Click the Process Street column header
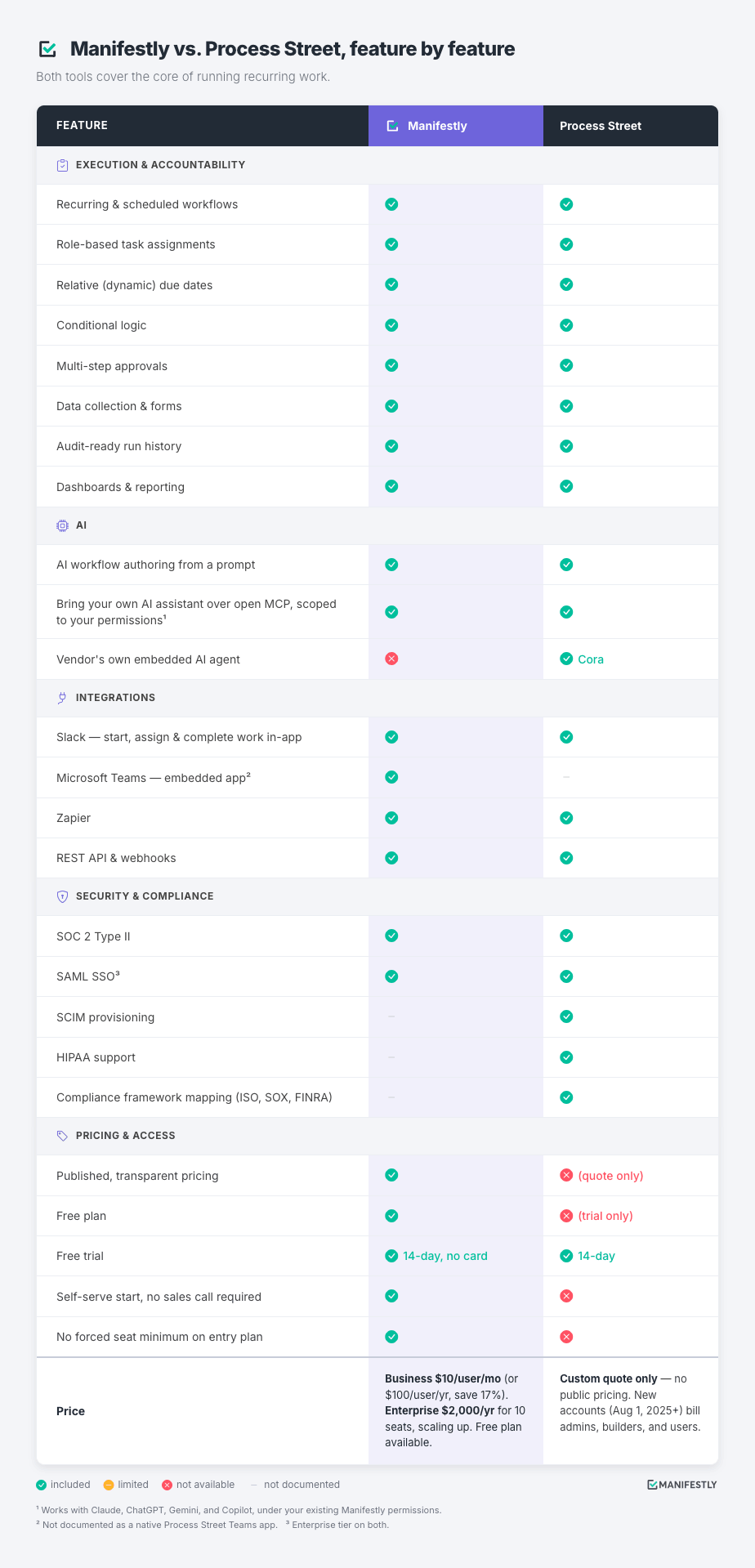The width and height of the screenshot is (755, 1568). pos(601,126)
